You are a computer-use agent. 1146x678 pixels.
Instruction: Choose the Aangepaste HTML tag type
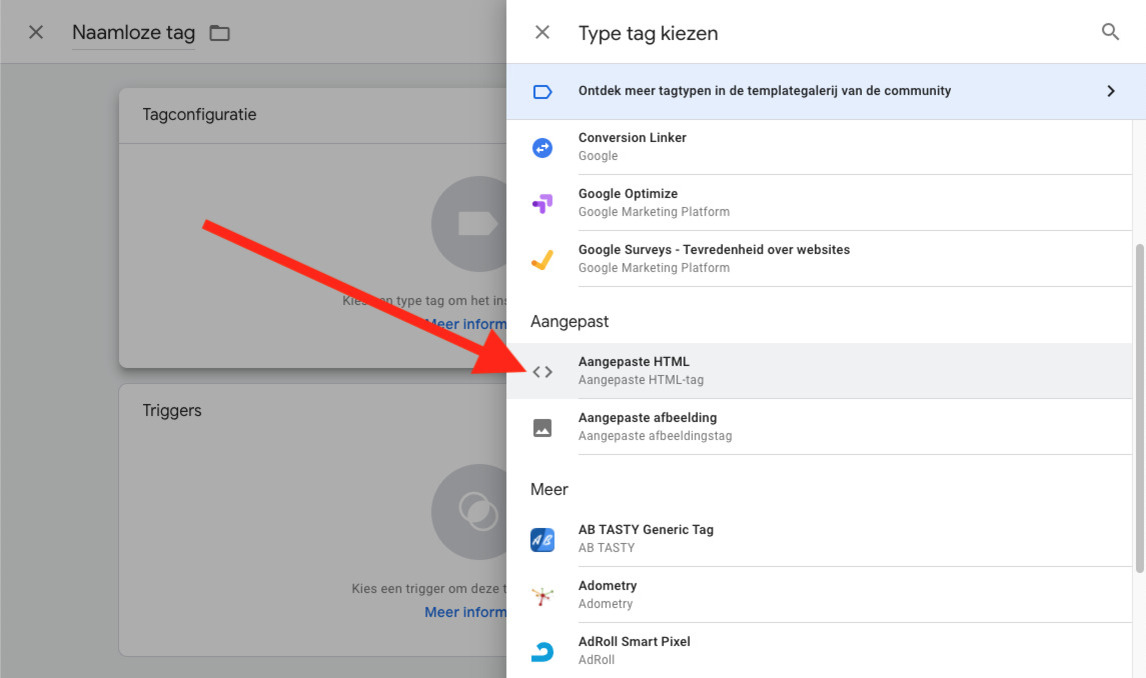(819, 371)
